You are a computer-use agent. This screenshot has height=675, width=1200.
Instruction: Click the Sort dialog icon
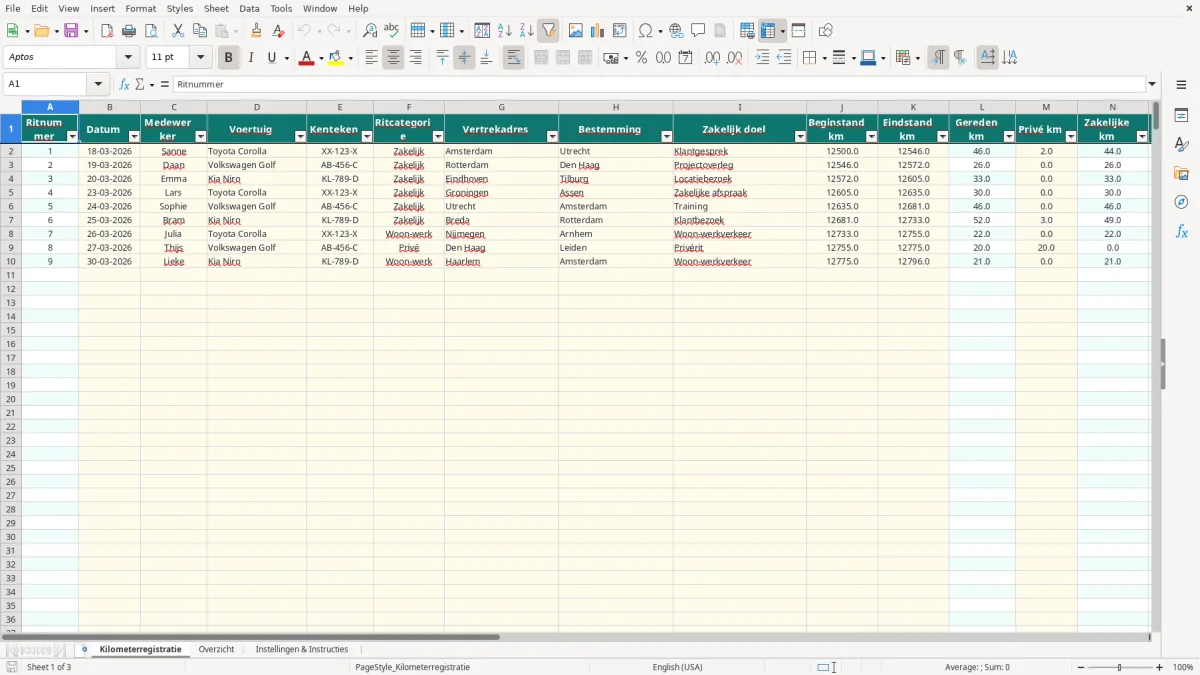482,31
